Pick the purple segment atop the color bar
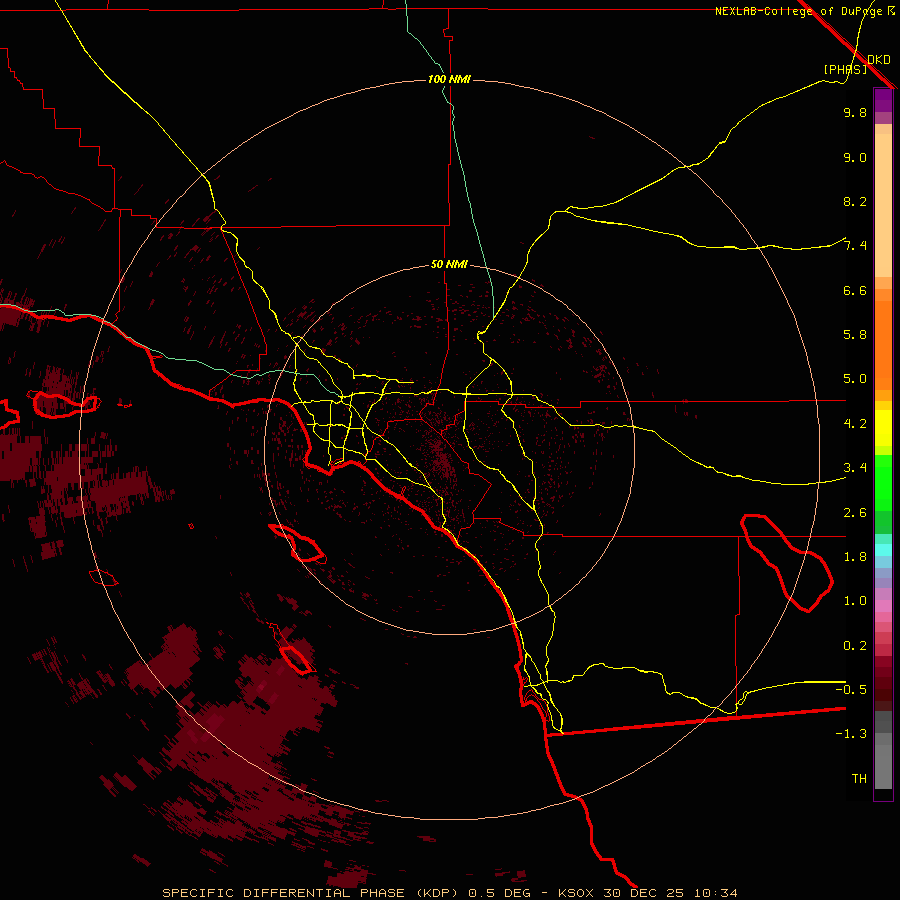 (883, 100)
